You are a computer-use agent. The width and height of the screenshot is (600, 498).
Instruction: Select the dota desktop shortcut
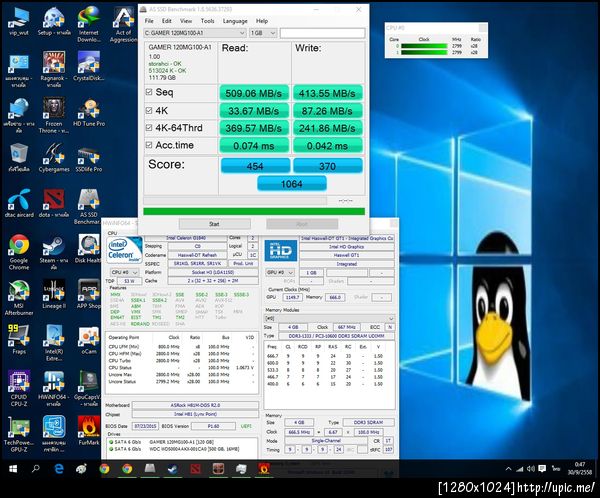(x=54, y=203)
